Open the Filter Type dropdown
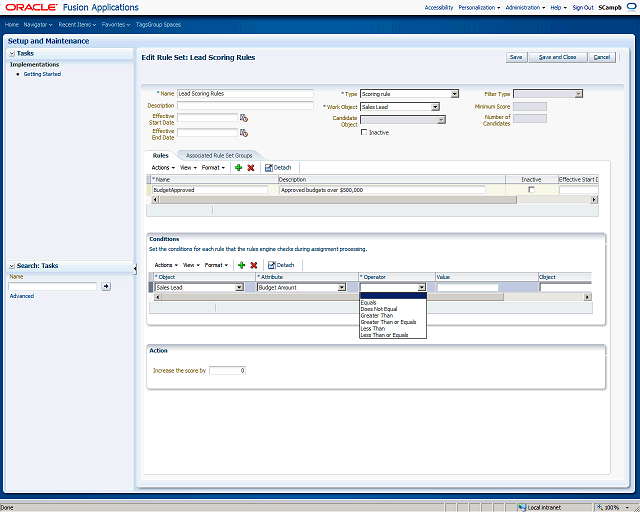 tap(578, 94)
